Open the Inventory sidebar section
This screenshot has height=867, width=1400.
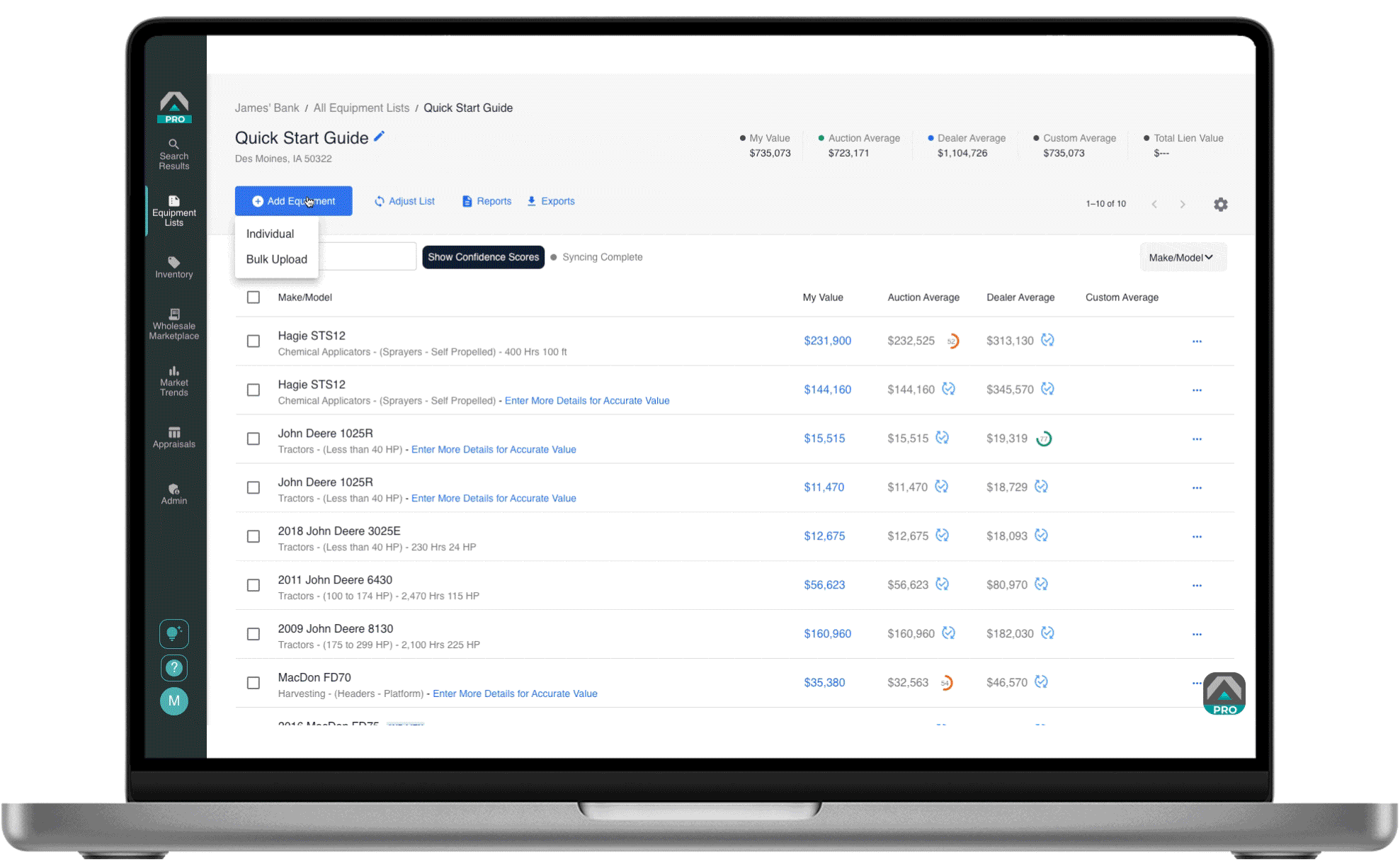[x=173, y=268]
